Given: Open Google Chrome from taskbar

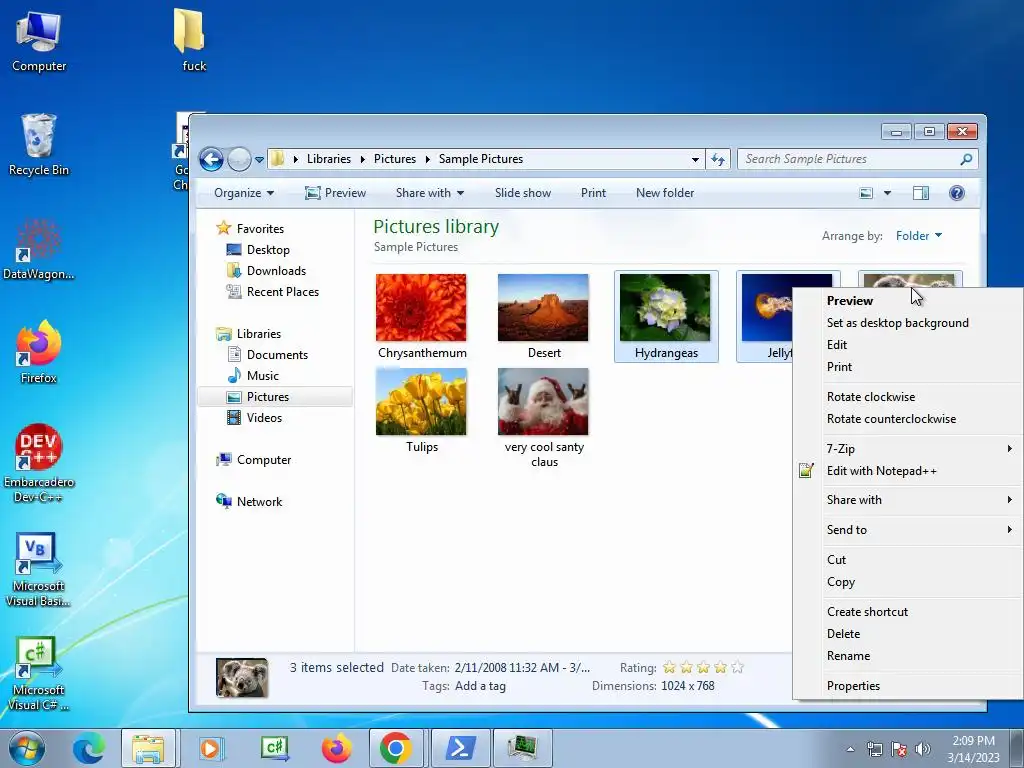Looking at the screenshot, I should [396, 748].
